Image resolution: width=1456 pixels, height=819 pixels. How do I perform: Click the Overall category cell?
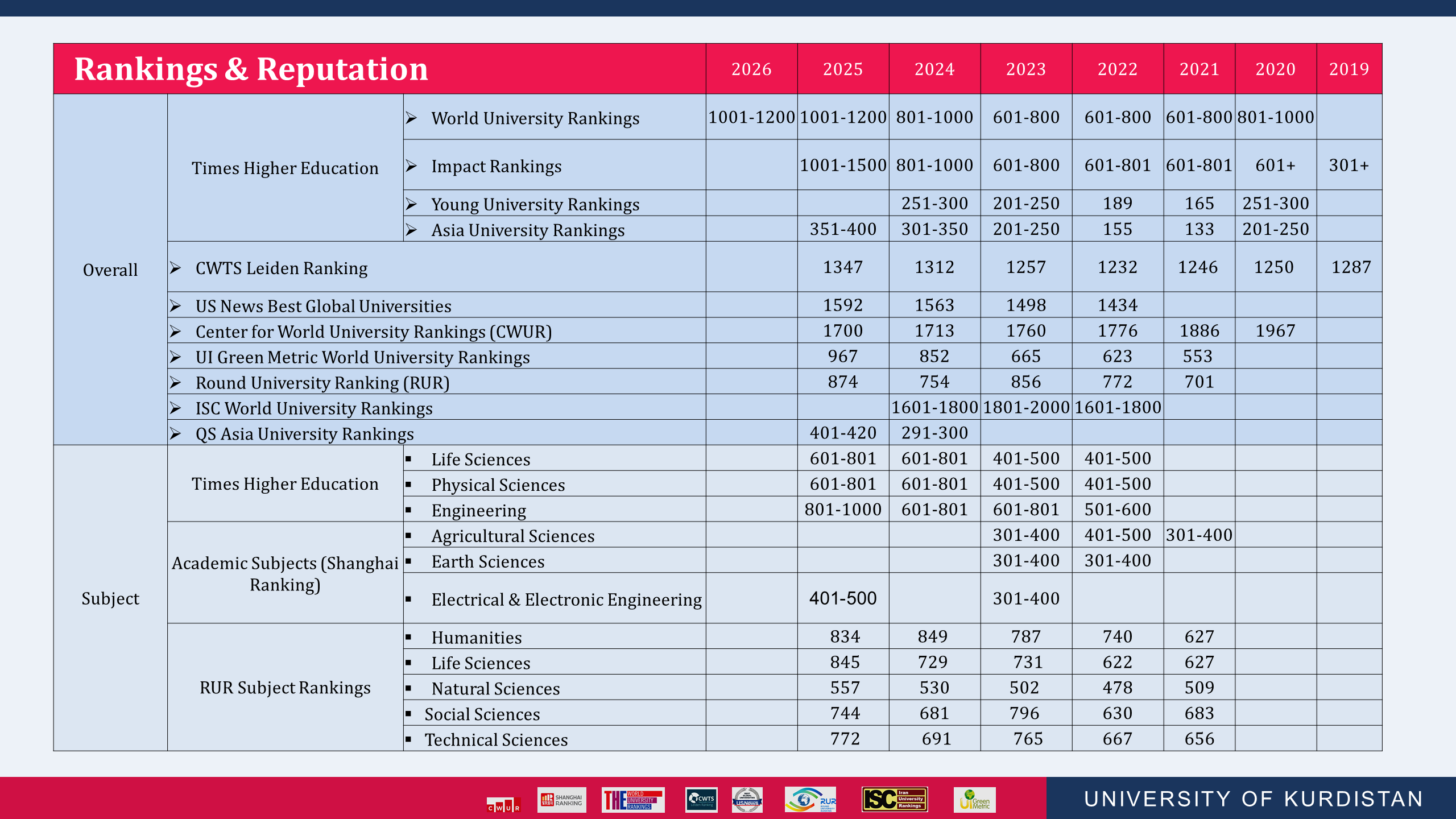click(110, 270)
